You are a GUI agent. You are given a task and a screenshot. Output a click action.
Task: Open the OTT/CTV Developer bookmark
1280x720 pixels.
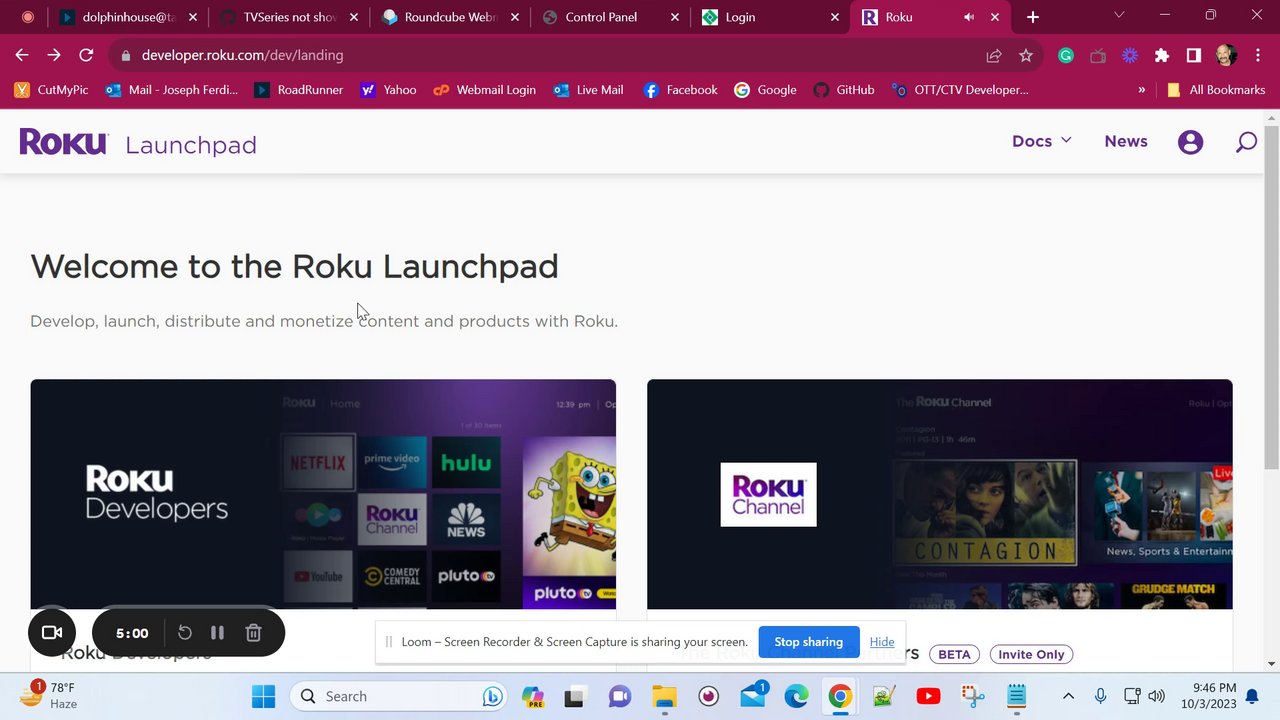point(959,90)
